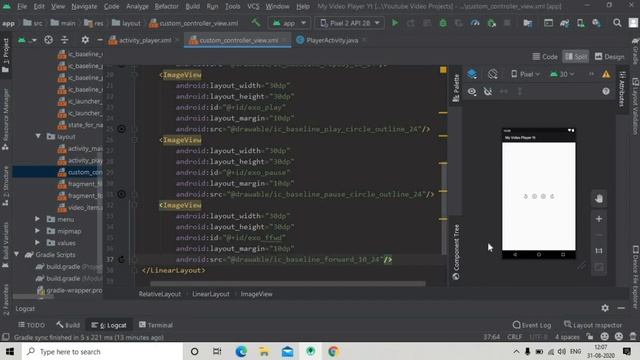640x360 pixels.
Task: Expand the mipmap folder
Action: point(38,231)
